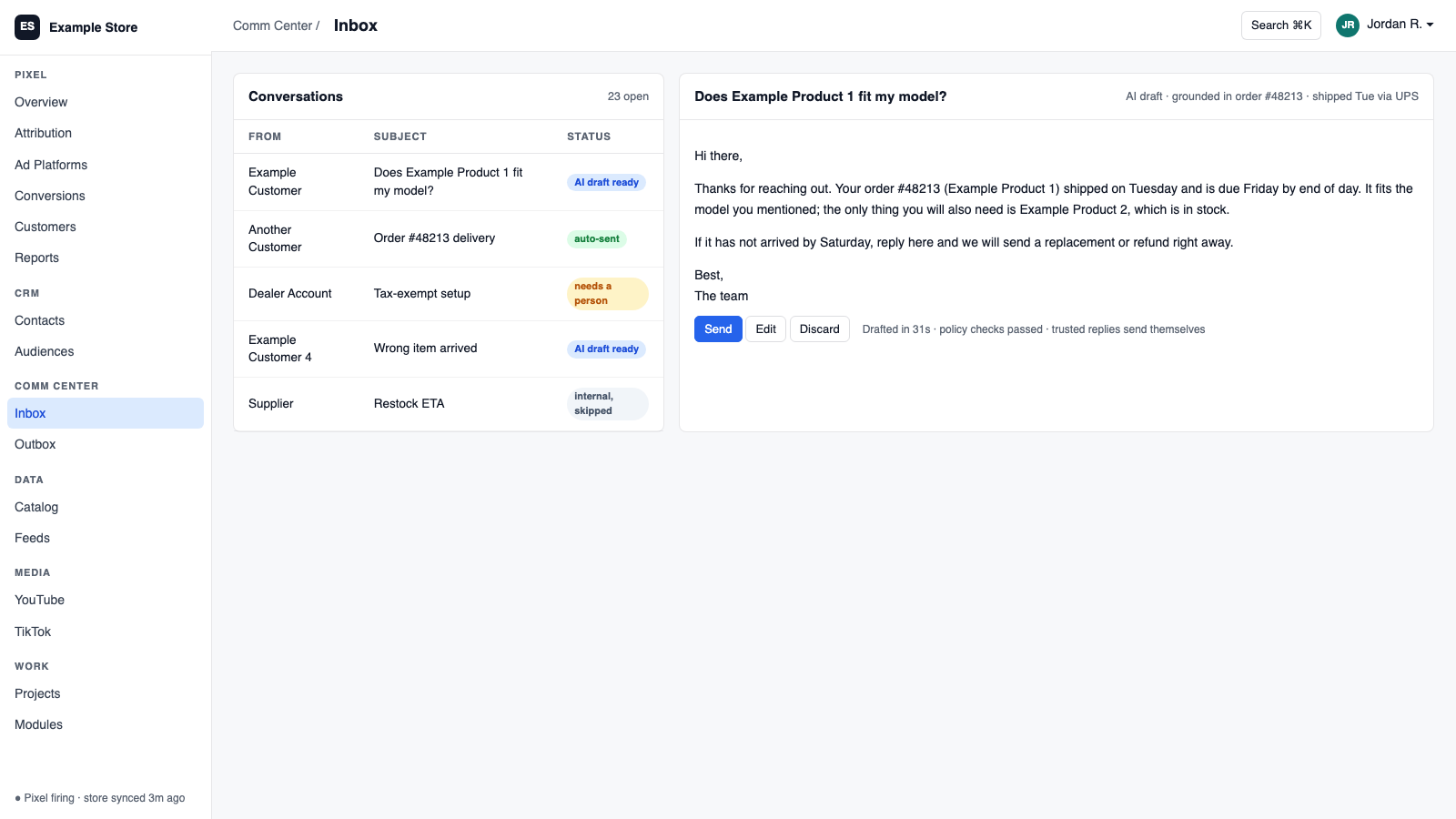
Task: Go to Modules
Action: tap(106, 724)
